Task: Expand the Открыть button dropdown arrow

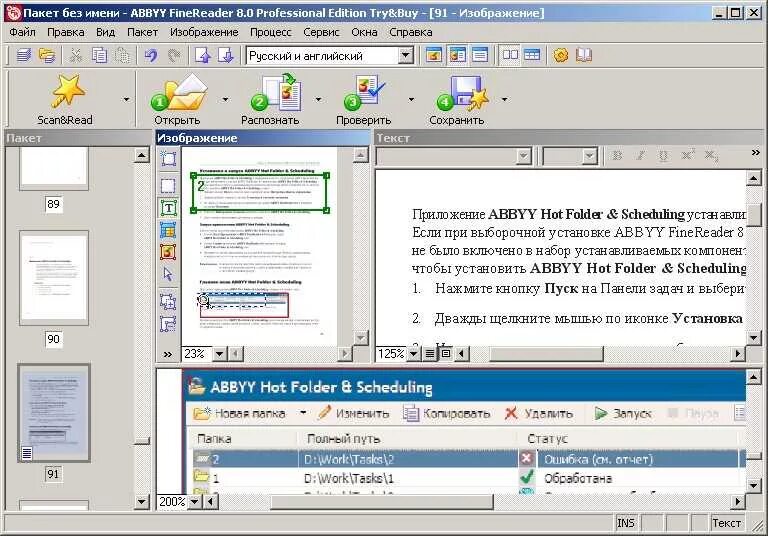Action: pyautogui.click(x=225, y=99)
